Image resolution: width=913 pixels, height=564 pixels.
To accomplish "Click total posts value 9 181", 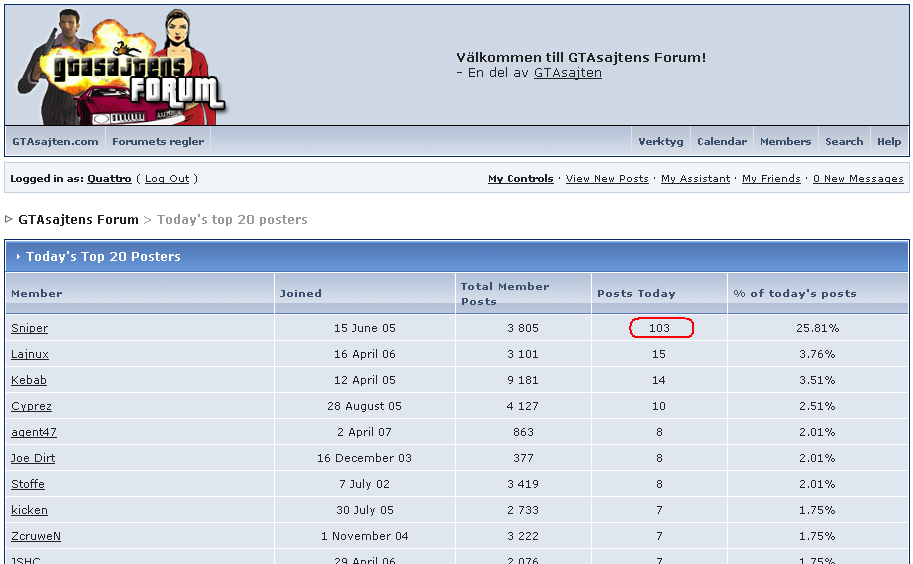I will (523, 380).
